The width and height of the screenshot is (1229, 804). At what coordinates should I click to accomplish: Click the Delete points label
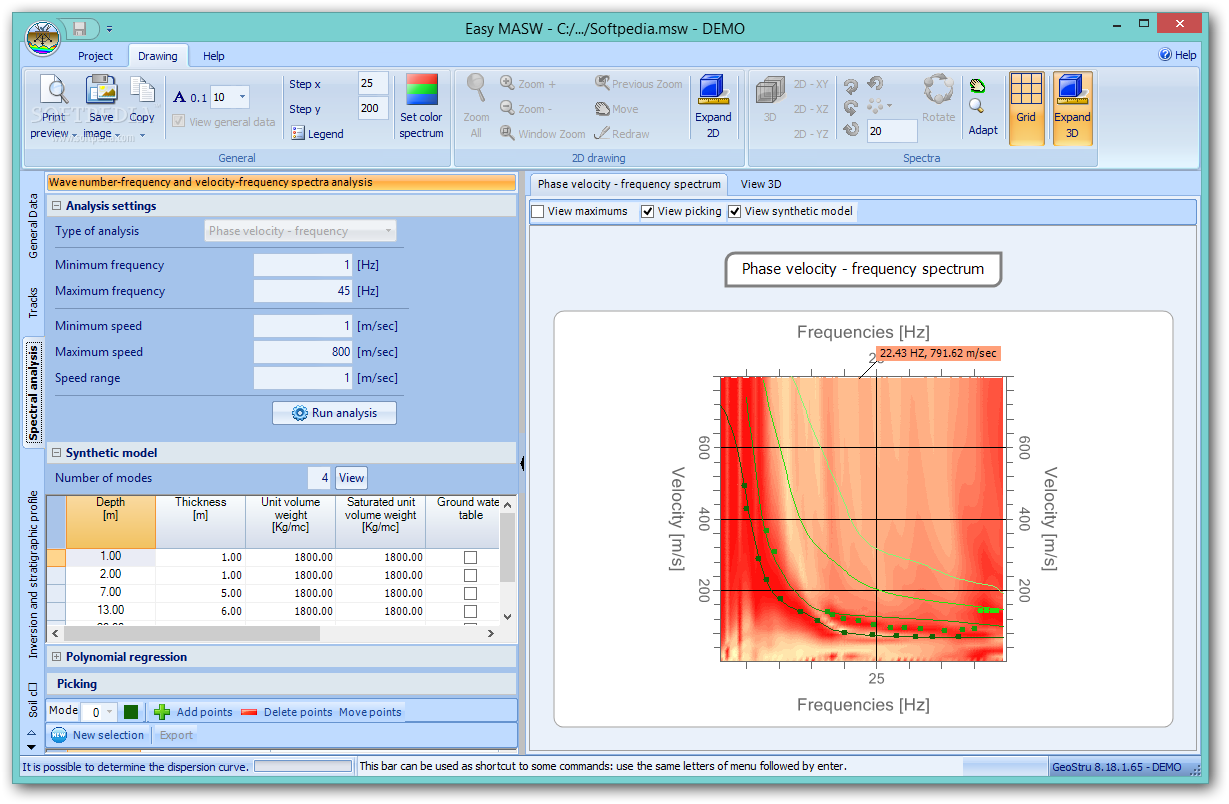coord(298,712)
